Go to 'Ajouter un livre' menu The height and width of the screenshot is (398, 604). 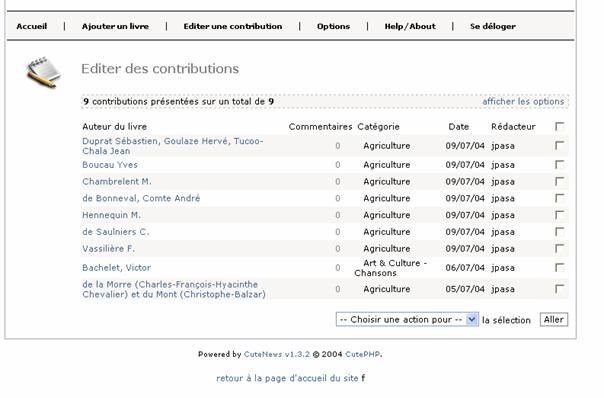[115, 26]
